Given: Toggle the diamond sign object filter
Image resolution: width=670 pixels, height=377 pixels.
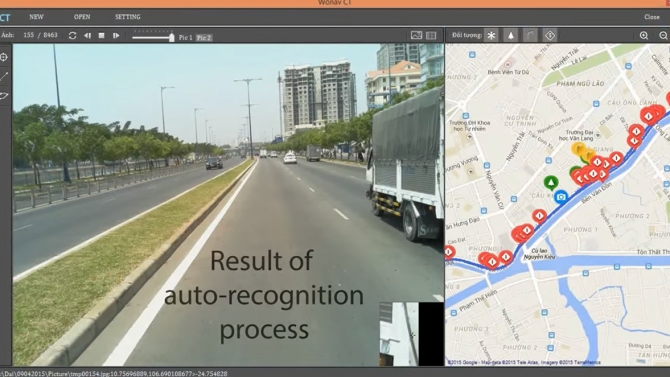Looking at the screenshot, I should tap(550, 35).
